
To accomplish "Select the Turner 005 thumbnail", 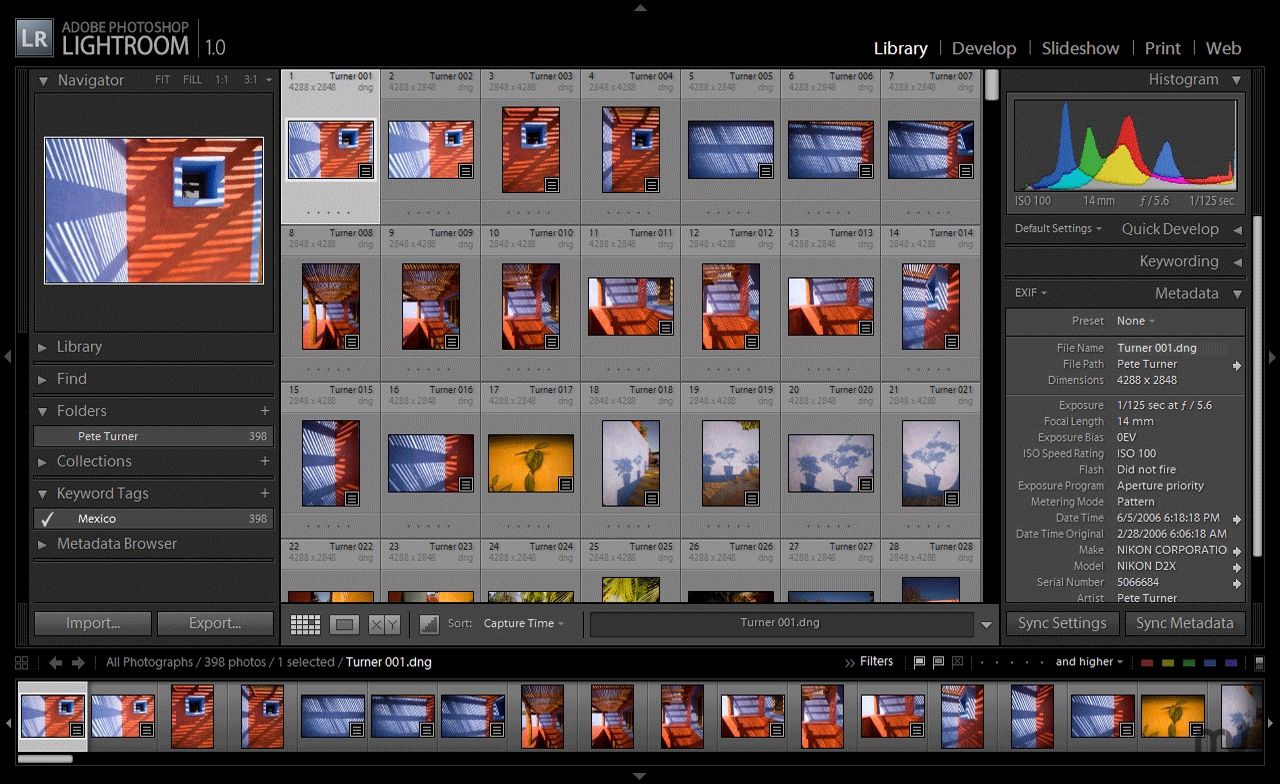I will tap(731, 148).
